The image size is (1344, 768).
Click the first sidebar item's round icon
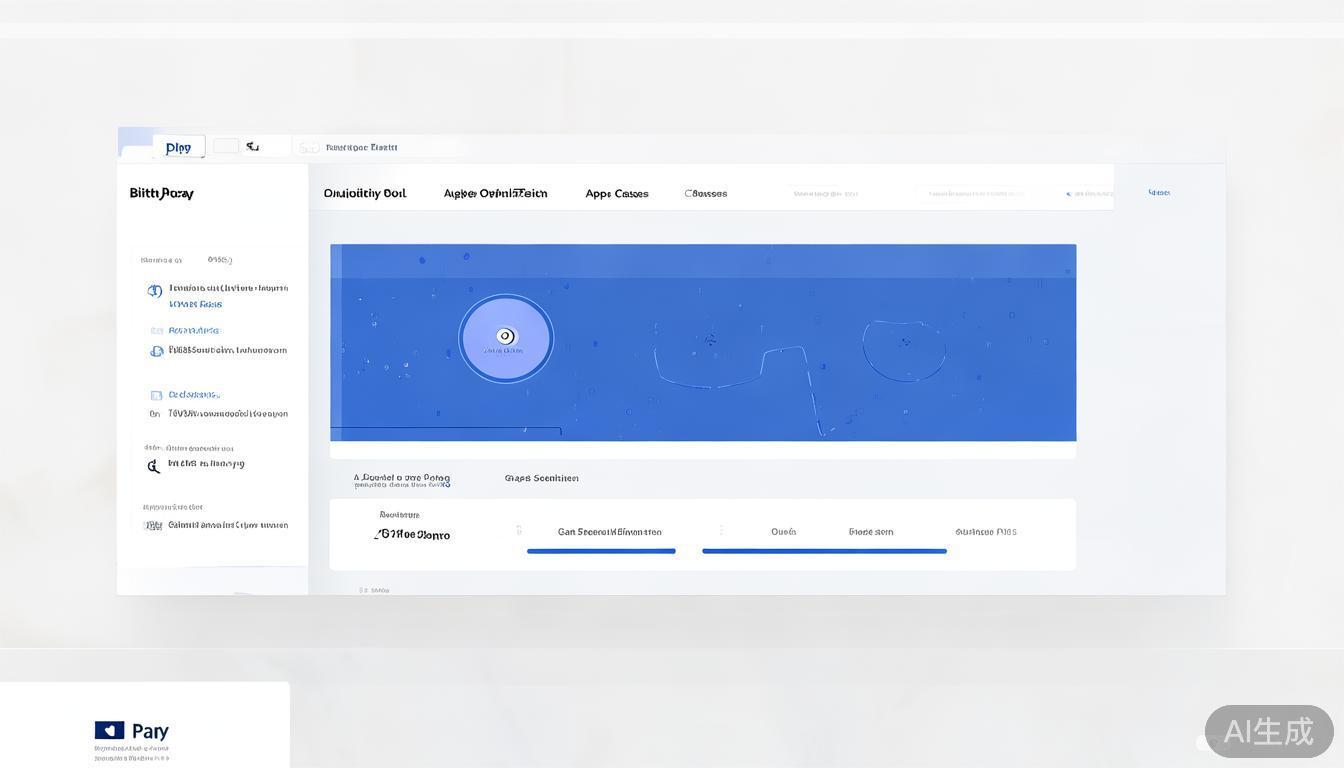(155, 291)
